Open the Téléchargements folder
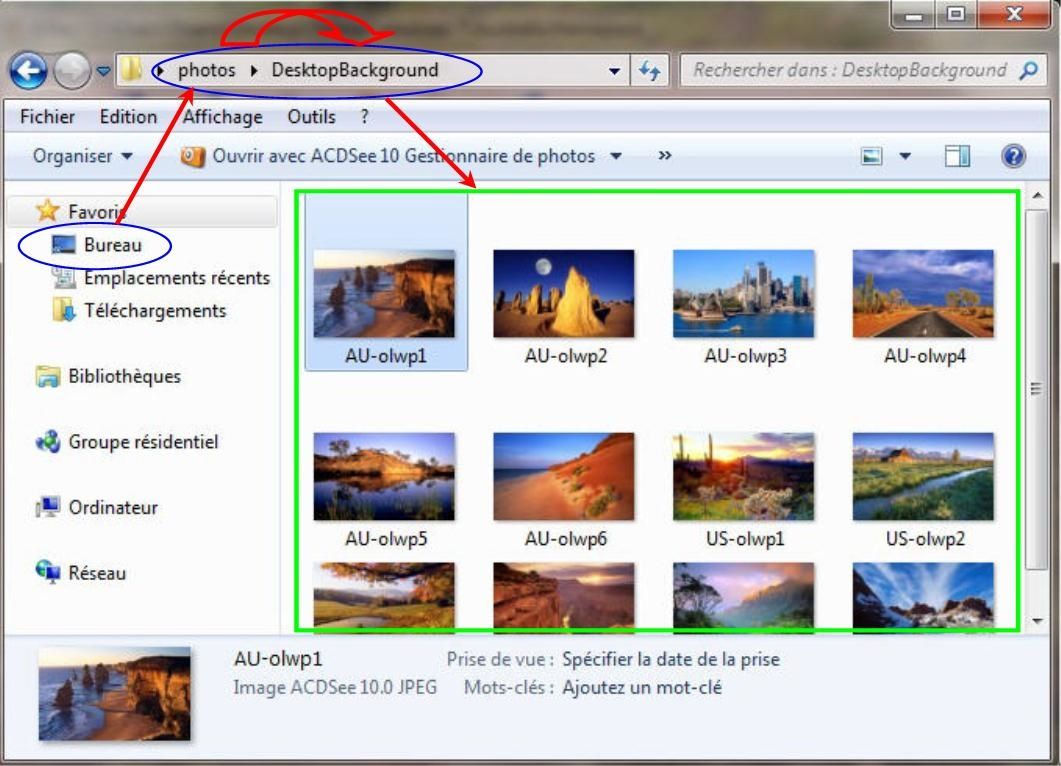This screenshot has width=1061, height=766. tap(155, 311)
